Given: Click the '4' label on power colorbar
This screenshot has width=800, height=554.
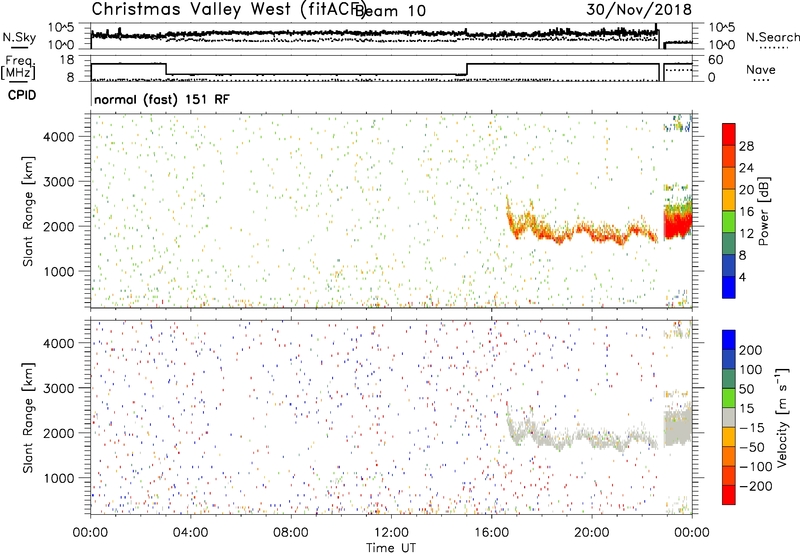Looking at the screenshot, I should coord(743,277).
